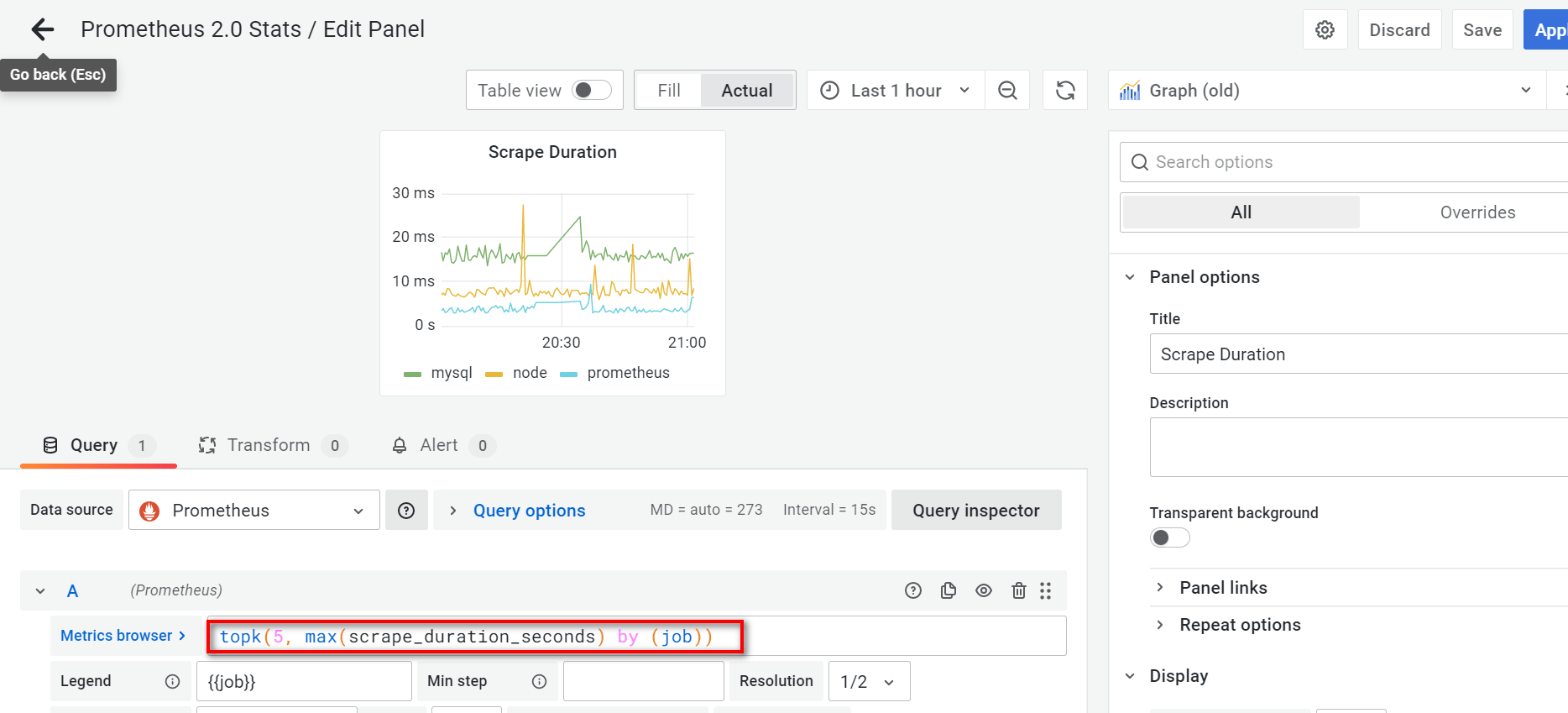1568x713 pixels.
Task: Show Legend field info tooltip icon
Action: pyautogui.click(x=172, y=681)
